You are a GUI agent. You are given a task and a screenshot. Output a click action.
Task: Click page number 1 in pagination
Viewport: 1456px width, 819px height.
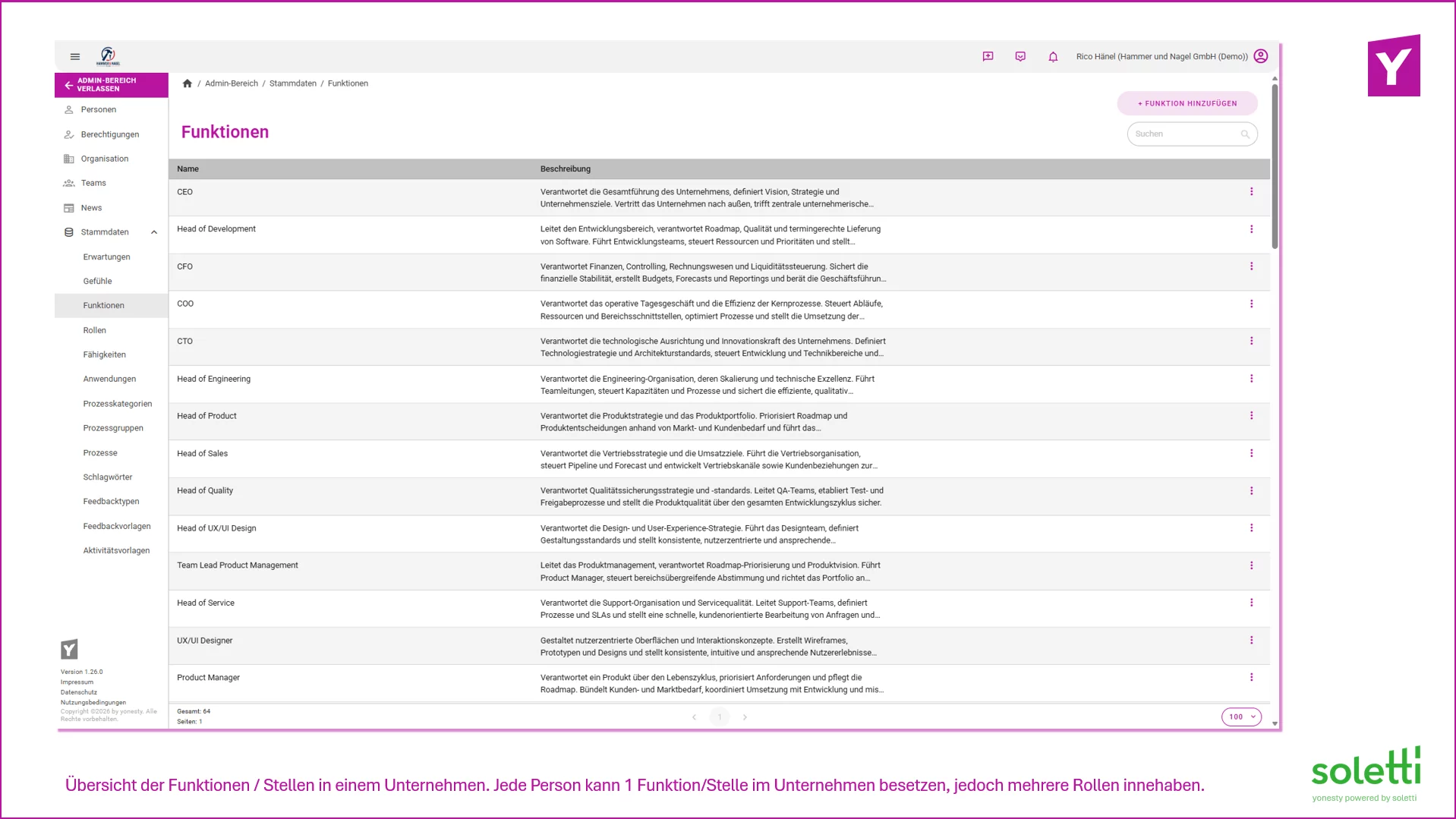click(720, 717)
